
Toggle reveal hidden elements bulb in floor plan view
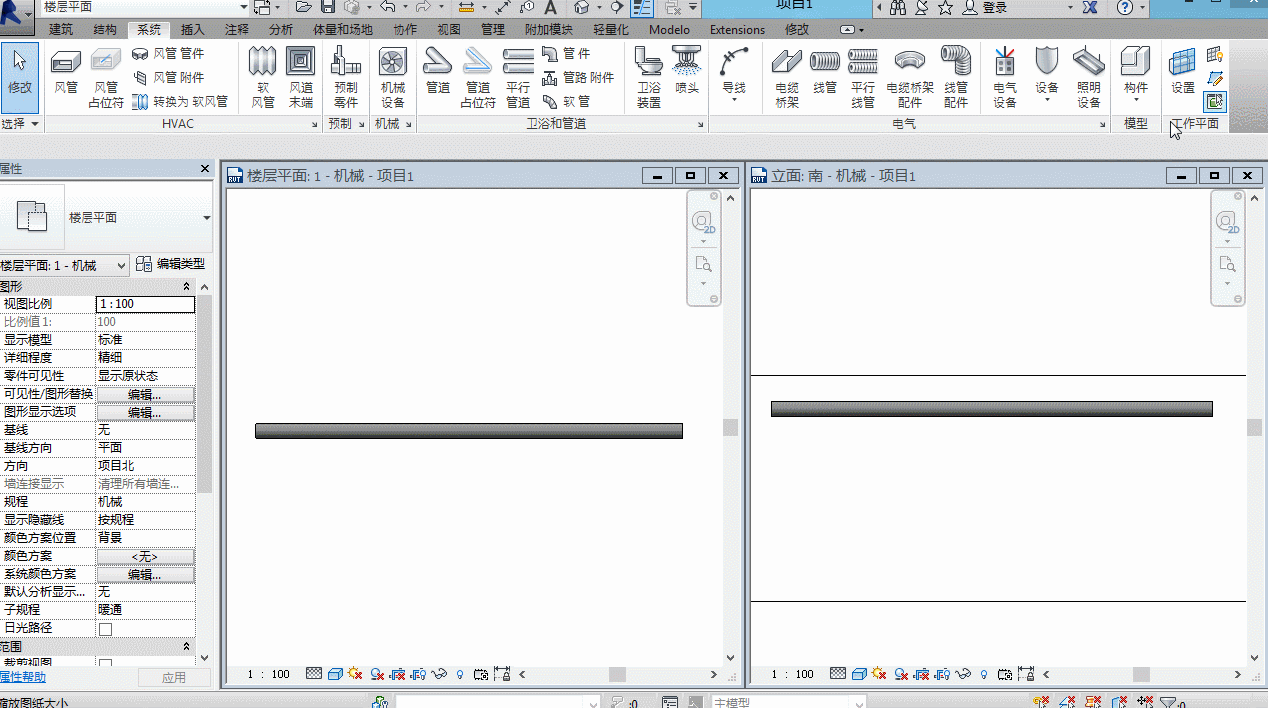click(460, 674)
